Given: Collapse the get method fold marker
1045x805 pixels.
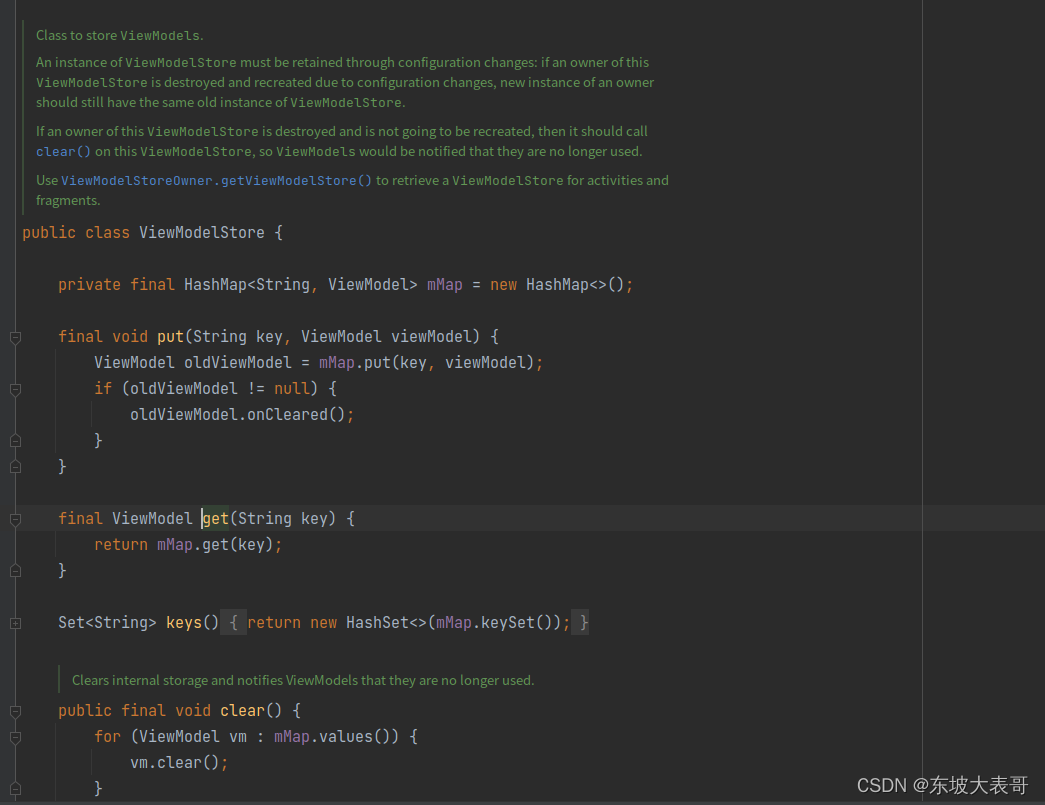Looking at the screenshot, I should pos(16,519).
